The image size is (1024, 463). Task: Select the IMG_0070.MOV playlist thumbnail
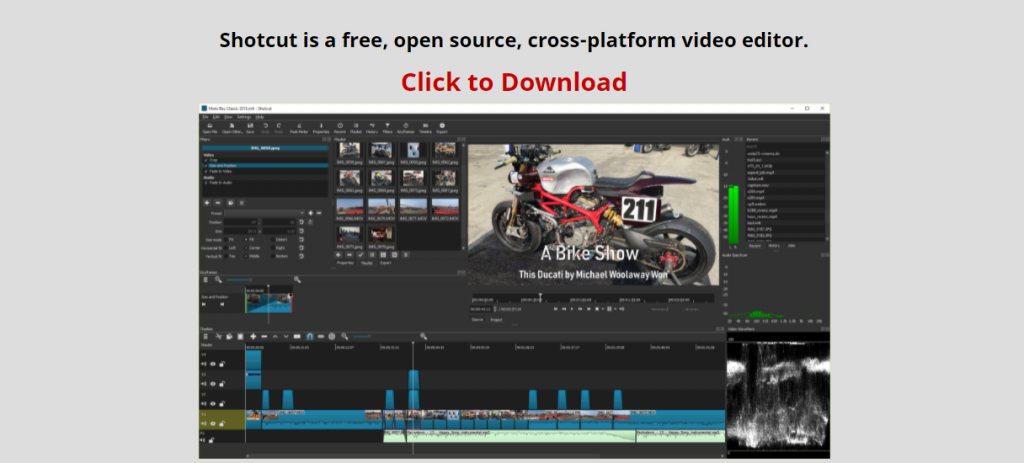[x=381, y=208]
